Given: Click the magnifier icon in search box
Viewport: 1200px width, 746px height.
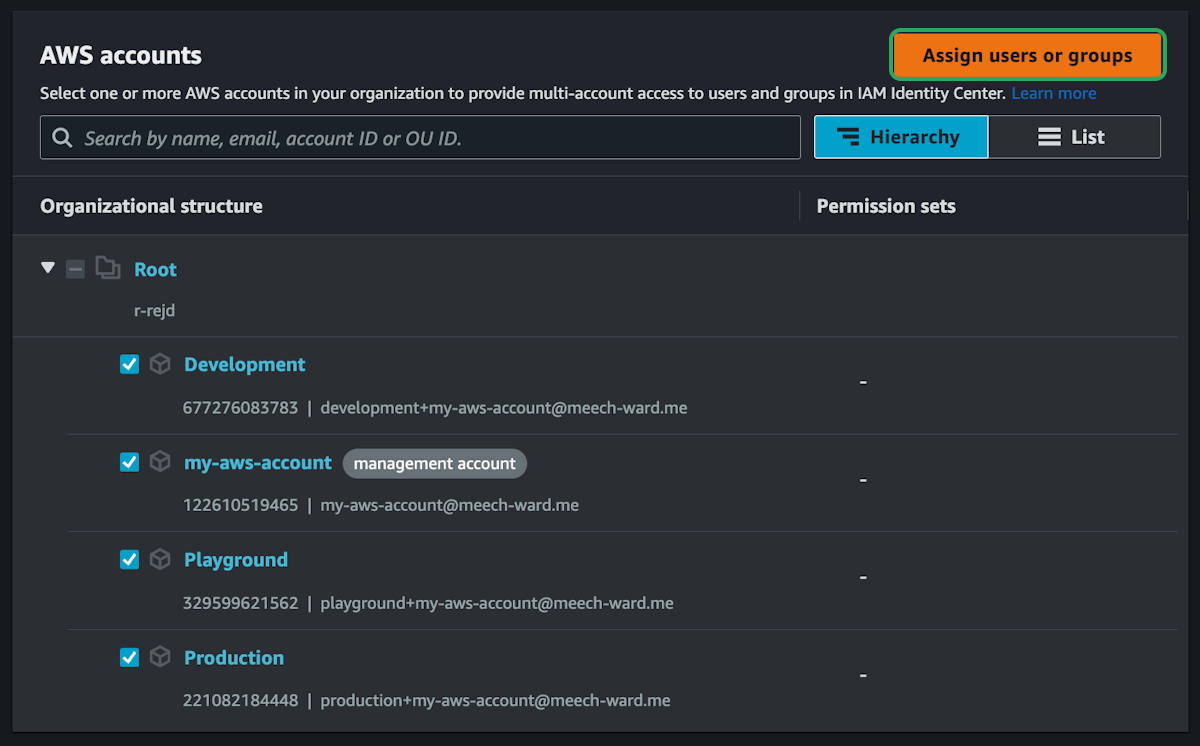Looking at the screenshot, I should coord(62,137).
